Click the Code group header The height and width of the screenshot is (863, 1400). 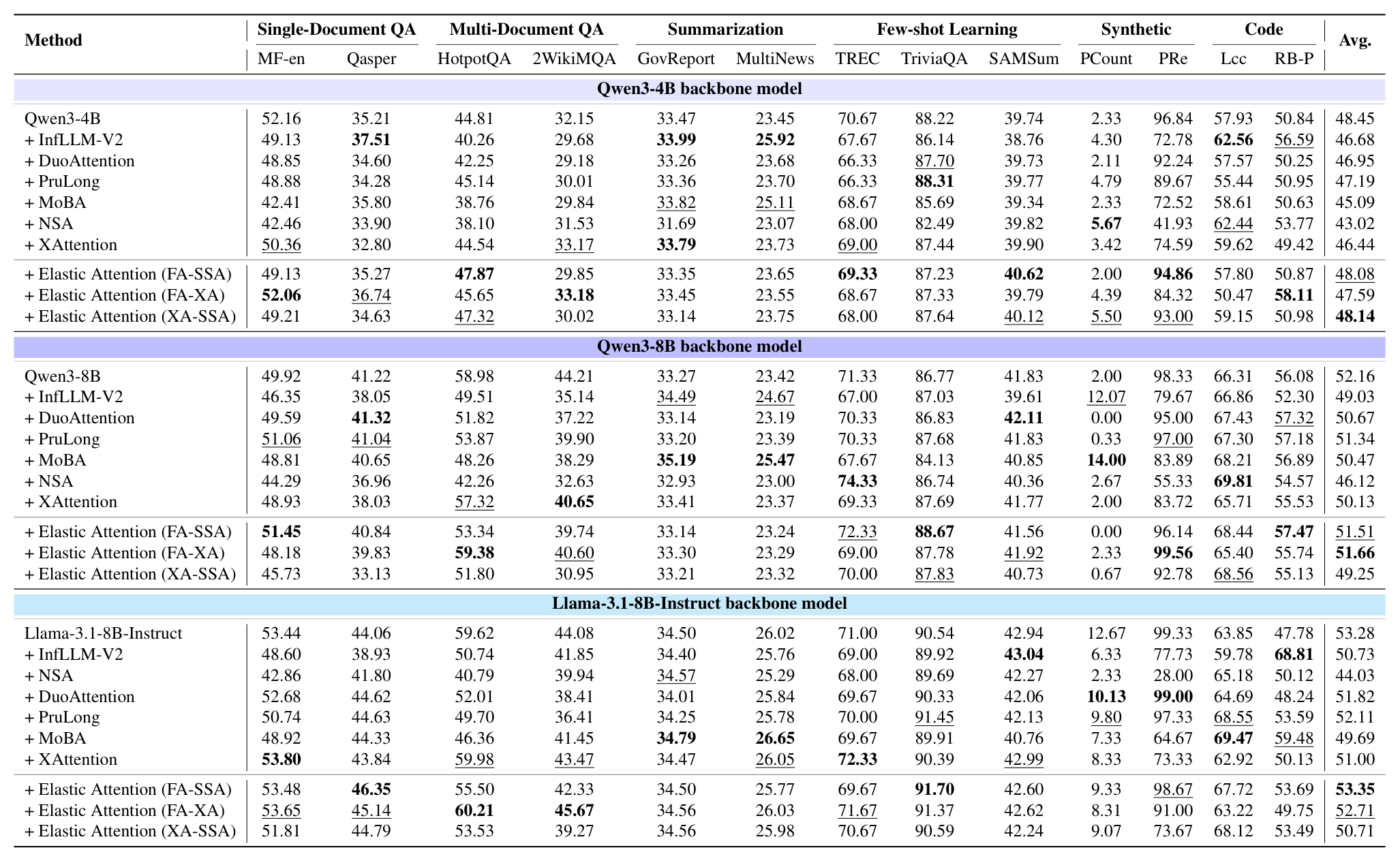(1264, 29)
